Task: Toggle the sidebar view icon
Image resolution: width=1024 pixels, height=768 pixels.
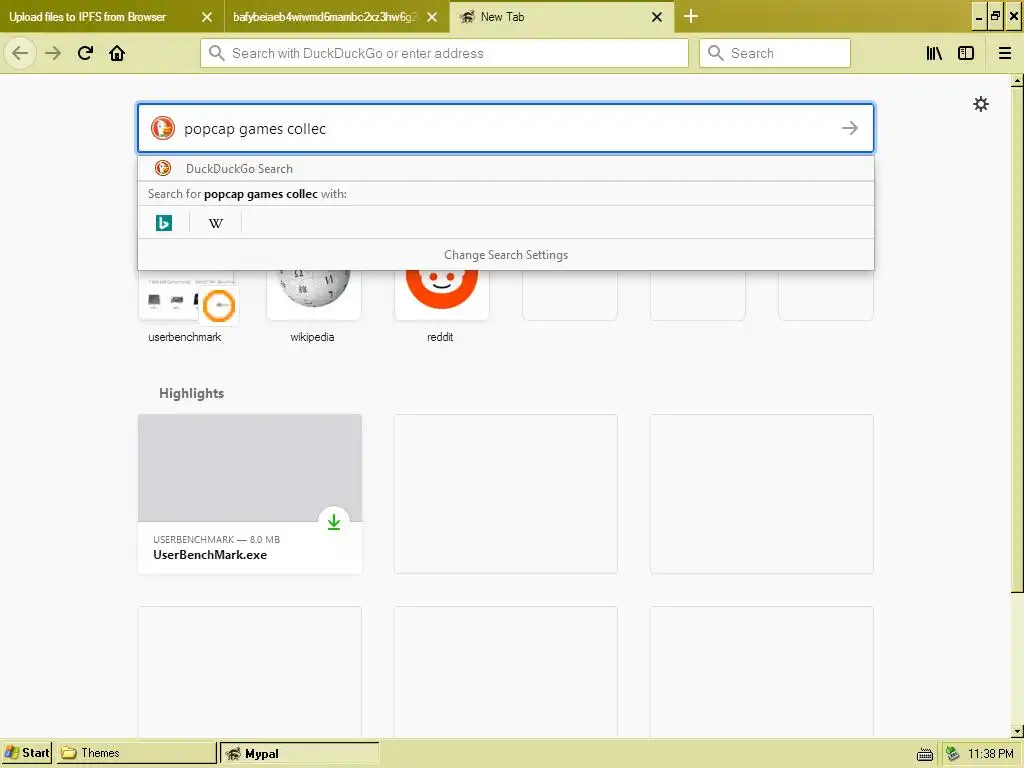Action: coord(966,53)
